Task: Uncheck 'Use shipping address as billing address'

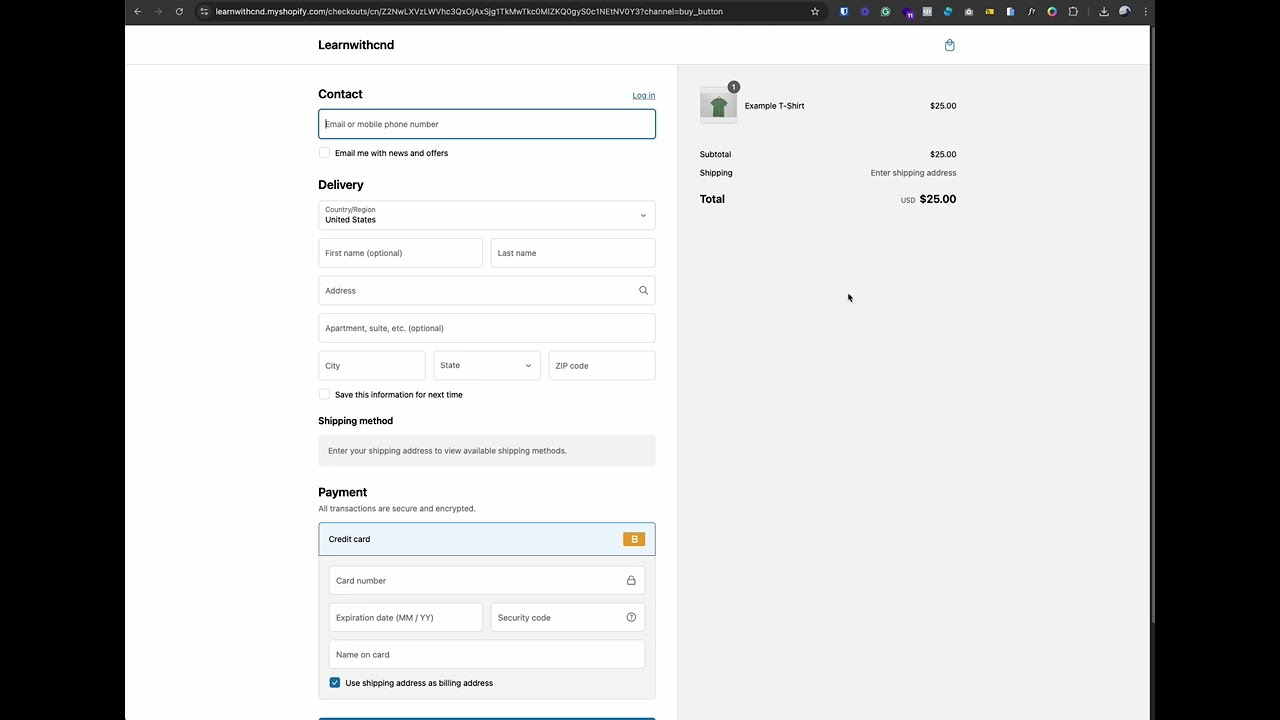Action: tap(335, 683)
